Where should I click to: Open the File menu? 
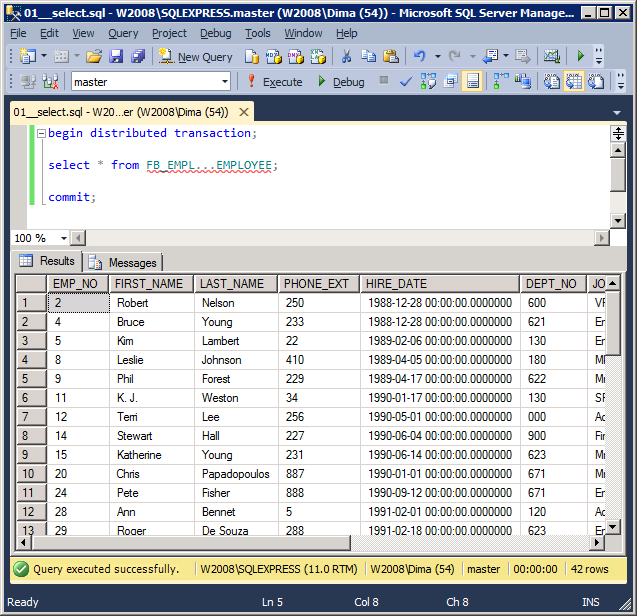coord(18,33)
